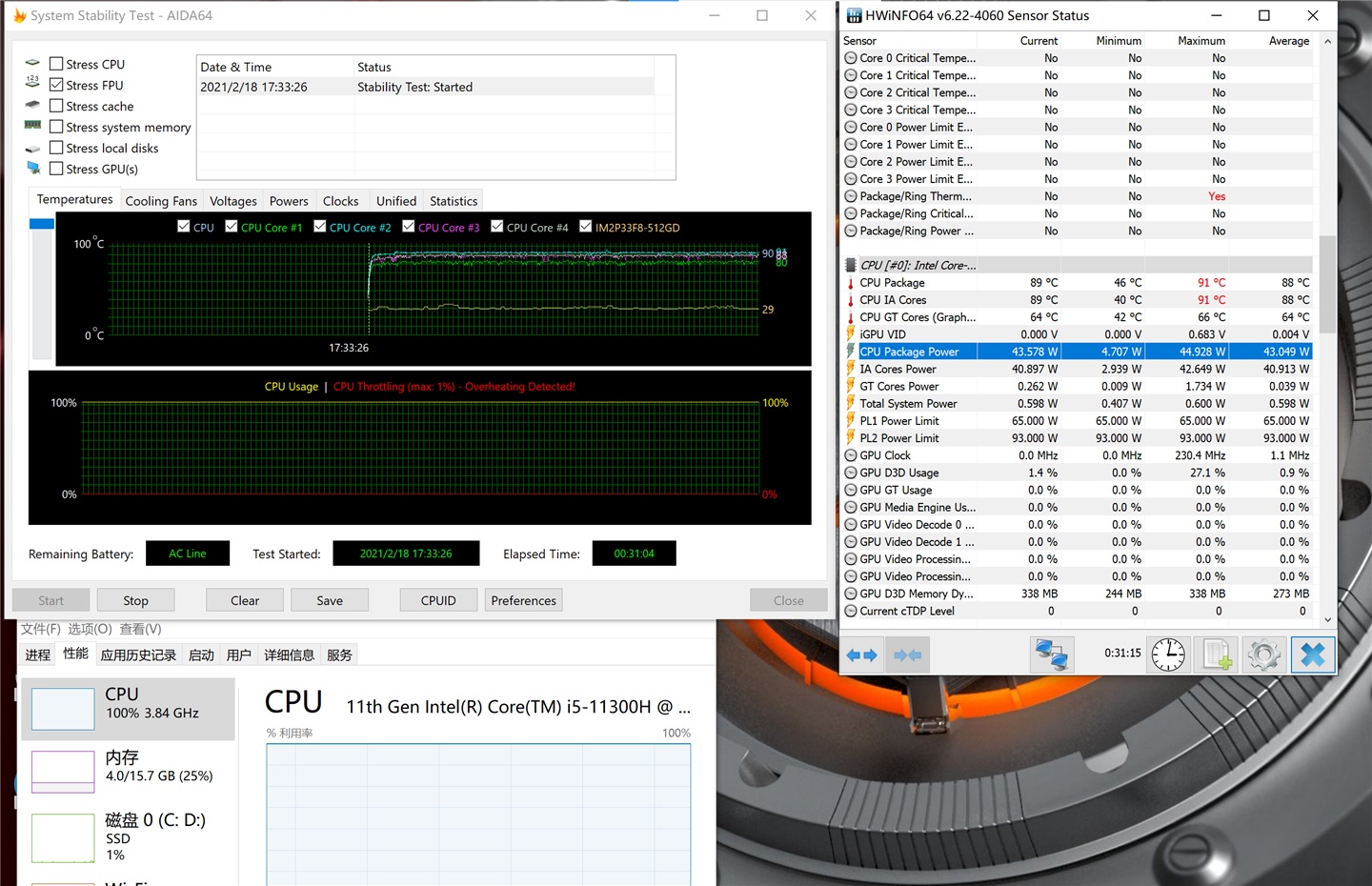This screenshot has height=886, width=1372.
Task: Click the icon beside Stress FPU
Action: [32, 84]
